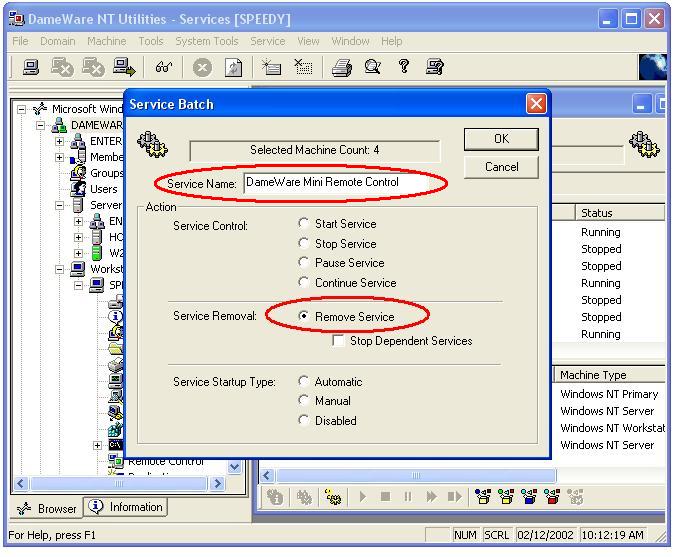The image size is (679, 557).
Task: Click the blue-circle yellow-box batch icon
Action: click(482, 497)
